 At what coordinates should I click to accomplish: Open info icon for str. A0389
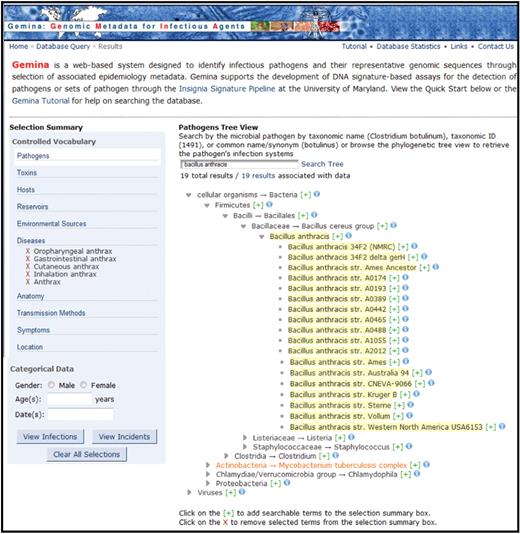tap(405, 298)
